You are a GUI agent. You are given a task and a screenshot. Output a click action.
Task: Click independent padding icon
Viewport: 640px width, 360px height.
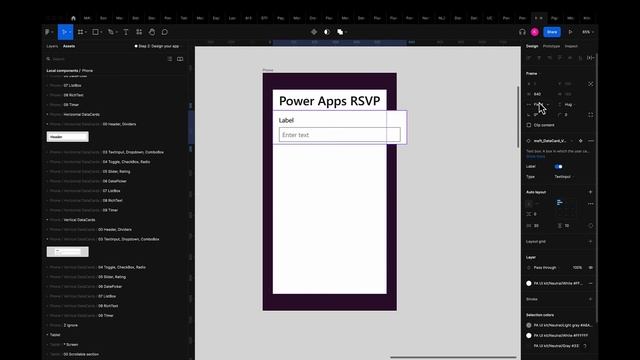[591, 225]
